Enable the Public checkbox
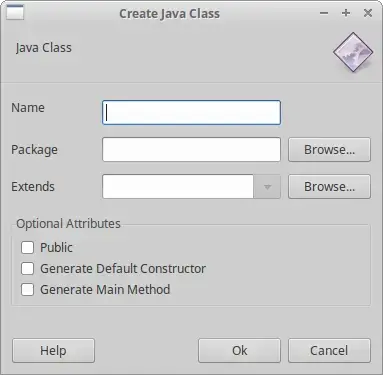Image resolution: width=383 pixels, height=375 pixels. [27, 248]
